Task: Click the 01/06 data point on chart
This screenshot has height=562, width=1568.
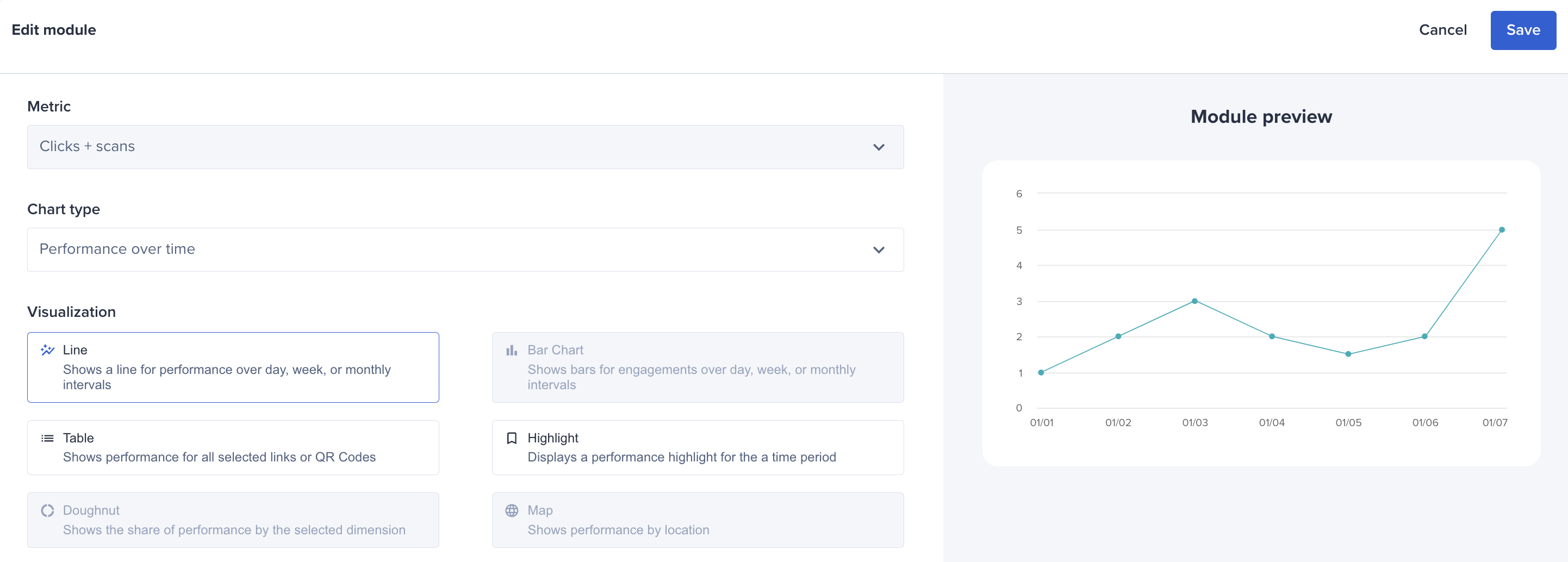Action: tap(1424, 336)
